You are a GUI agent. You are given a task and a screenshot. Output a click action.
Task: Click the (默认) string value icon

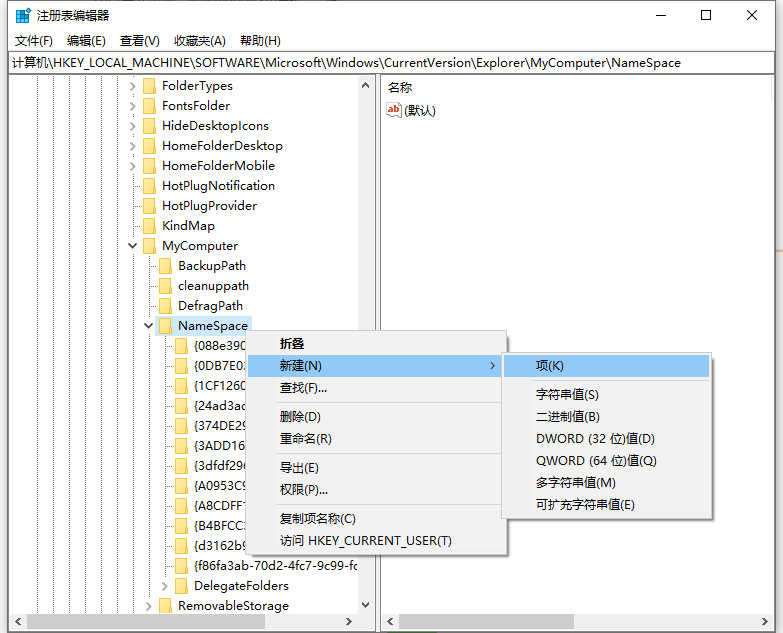point(394,110)
